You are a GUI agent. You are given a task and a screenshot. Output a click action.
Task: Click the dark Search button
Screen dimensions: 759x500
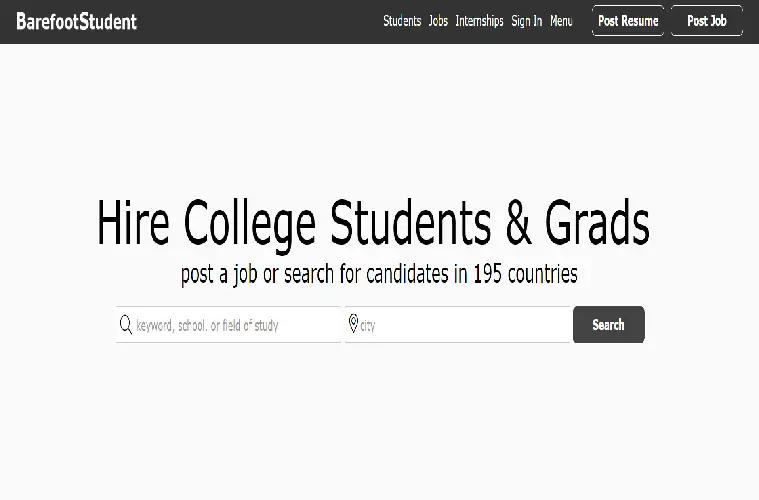[608, 324]
